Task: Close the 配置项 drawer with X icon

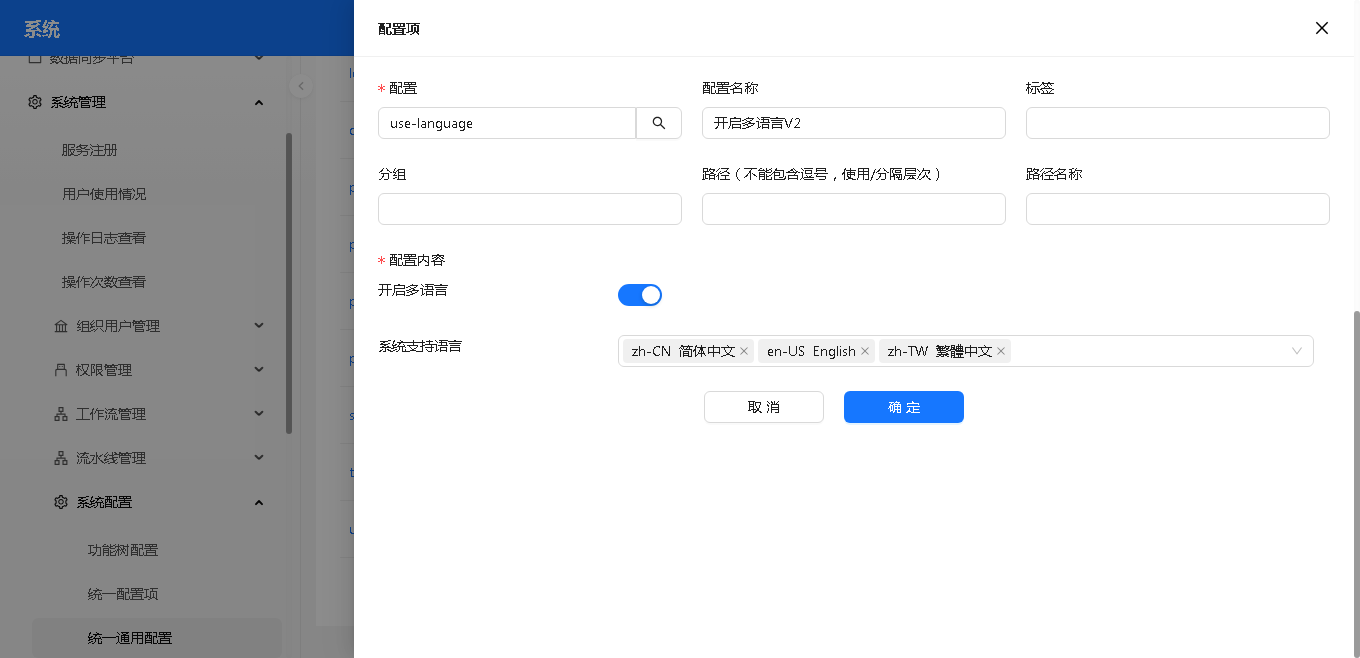Action: (1321, 28)
